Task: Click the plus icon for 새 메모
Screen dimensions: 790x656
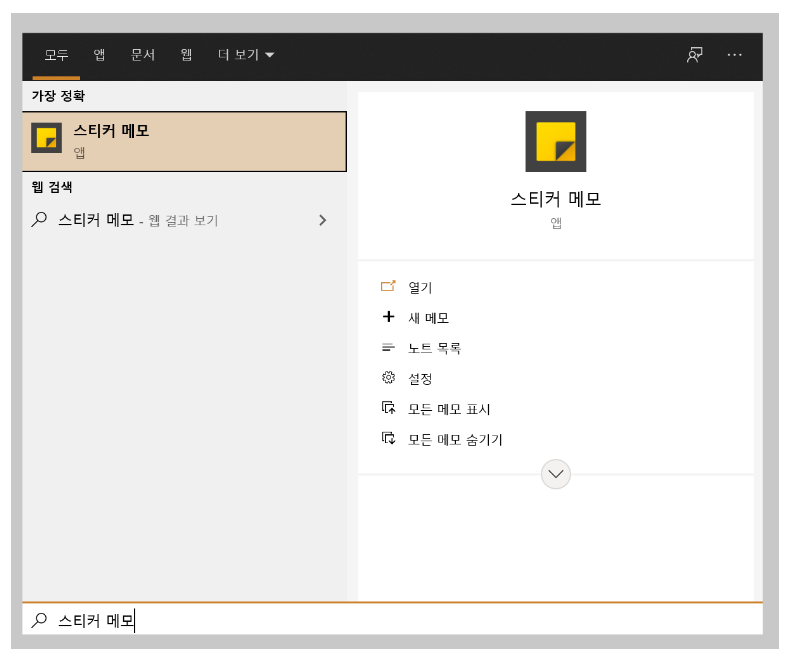Action: click(x=388, y=317)
